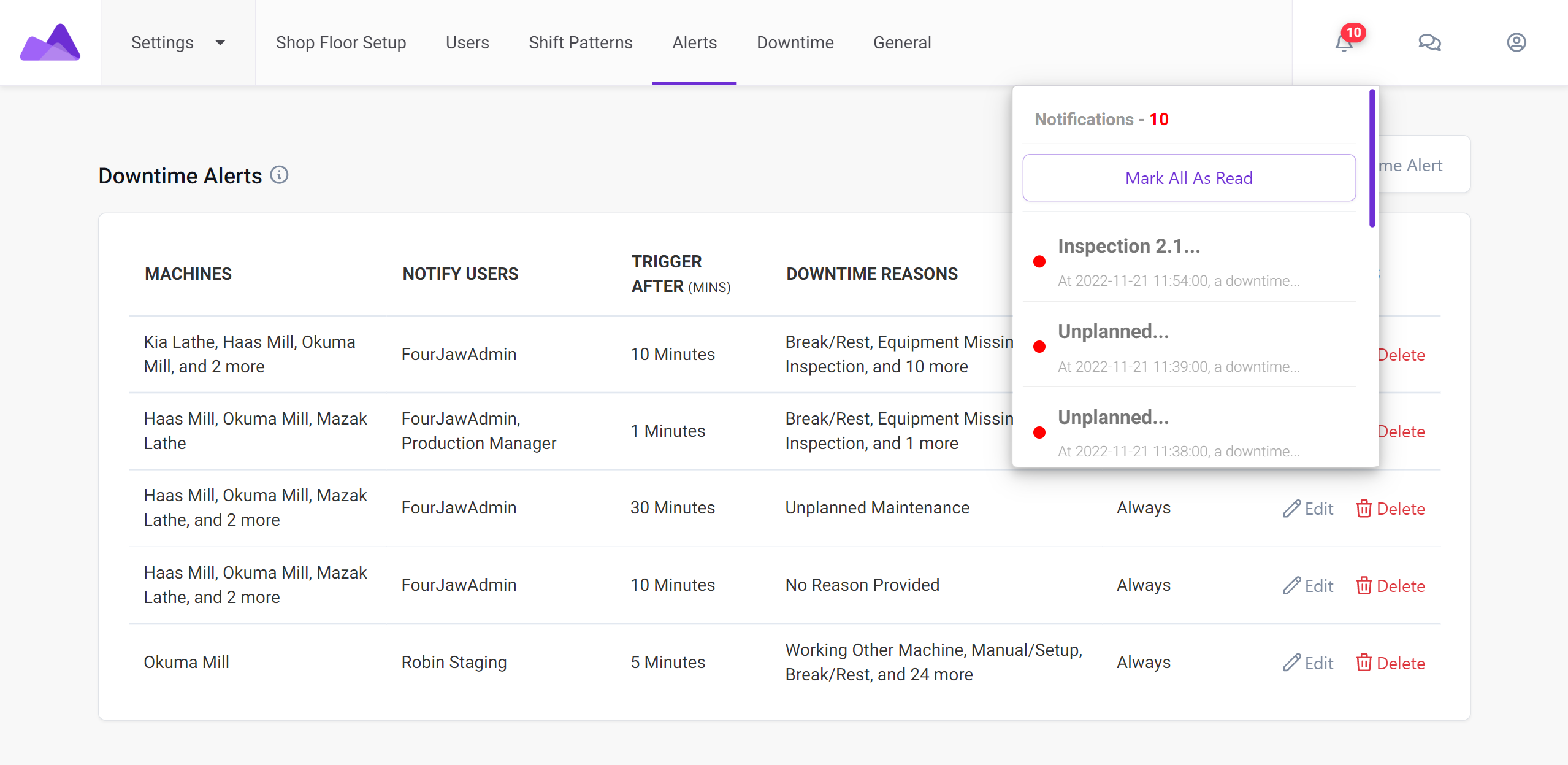
Task: Click '5 Minutes' trigger cell
Action: pos(668,663)
